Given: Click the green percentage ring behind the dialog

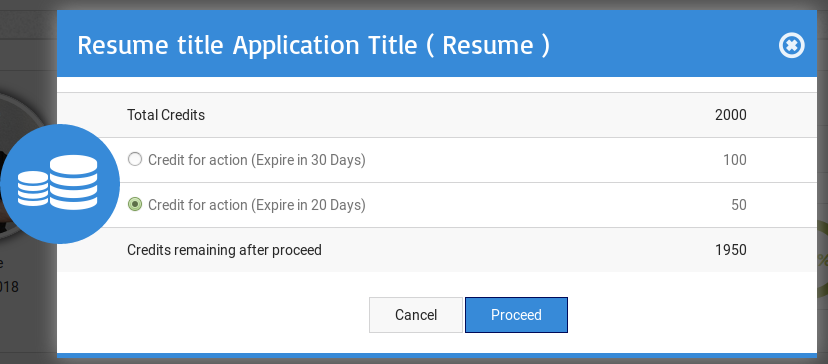Looking at the screenshot, I should click(x=822, y=259).
